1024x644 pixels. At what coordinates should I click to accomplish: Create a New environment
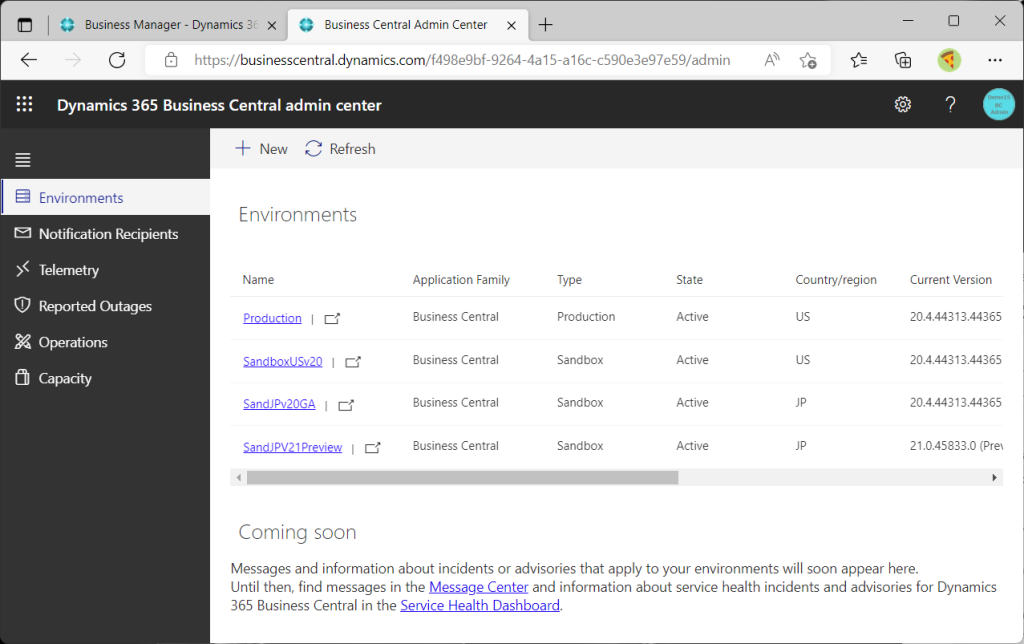point(261,149)
